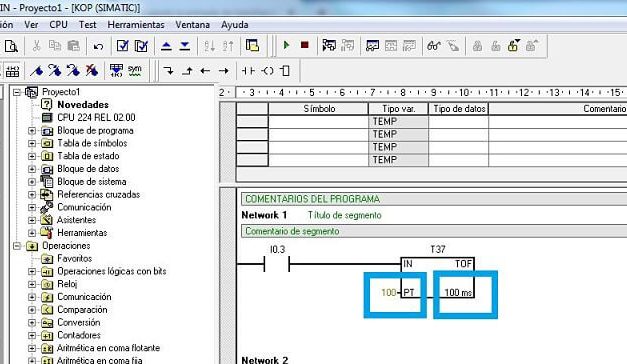Expand the Tabla de símbolos node

32,144
